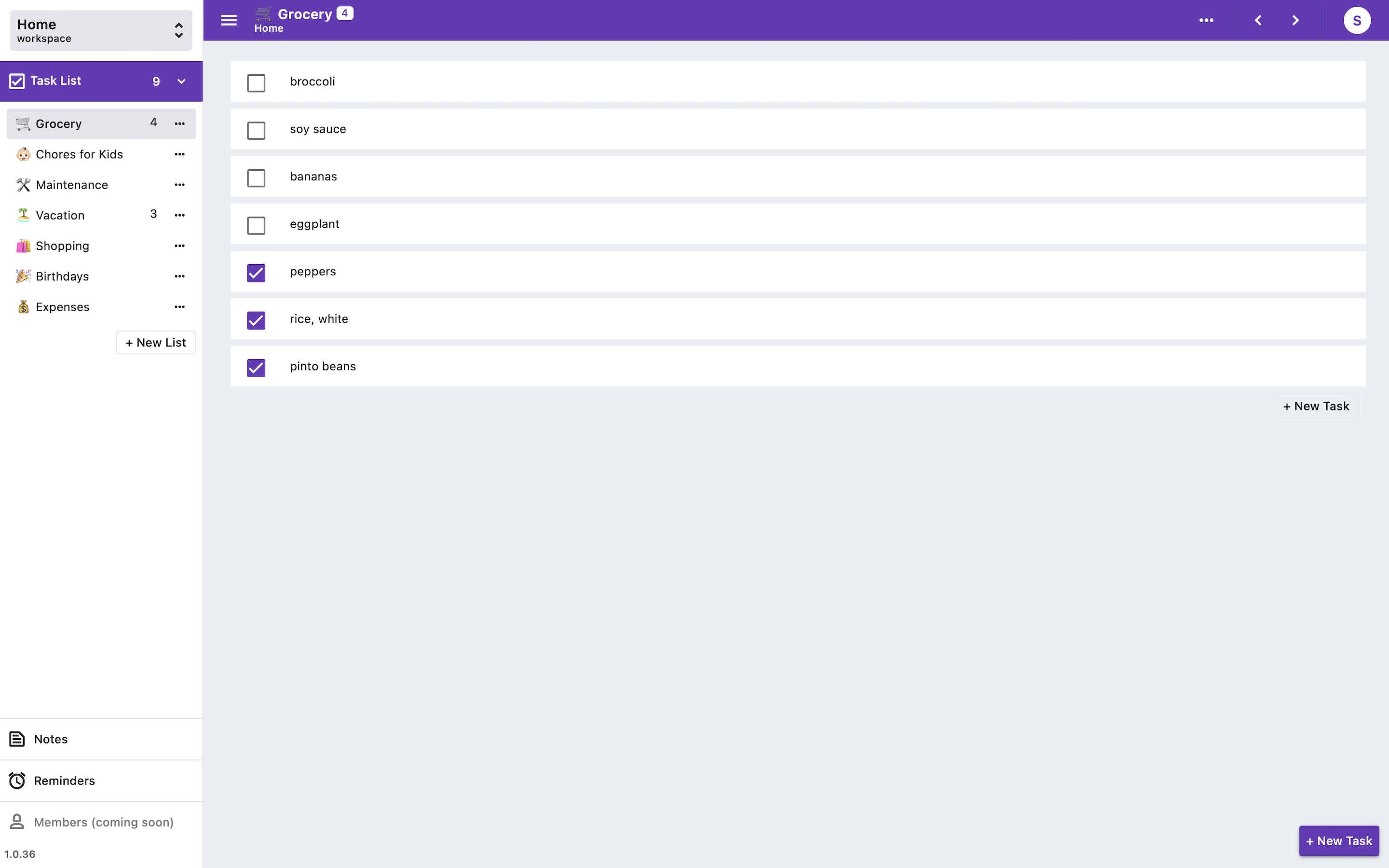Select the Maintenance tools icon list

point(71,184)
